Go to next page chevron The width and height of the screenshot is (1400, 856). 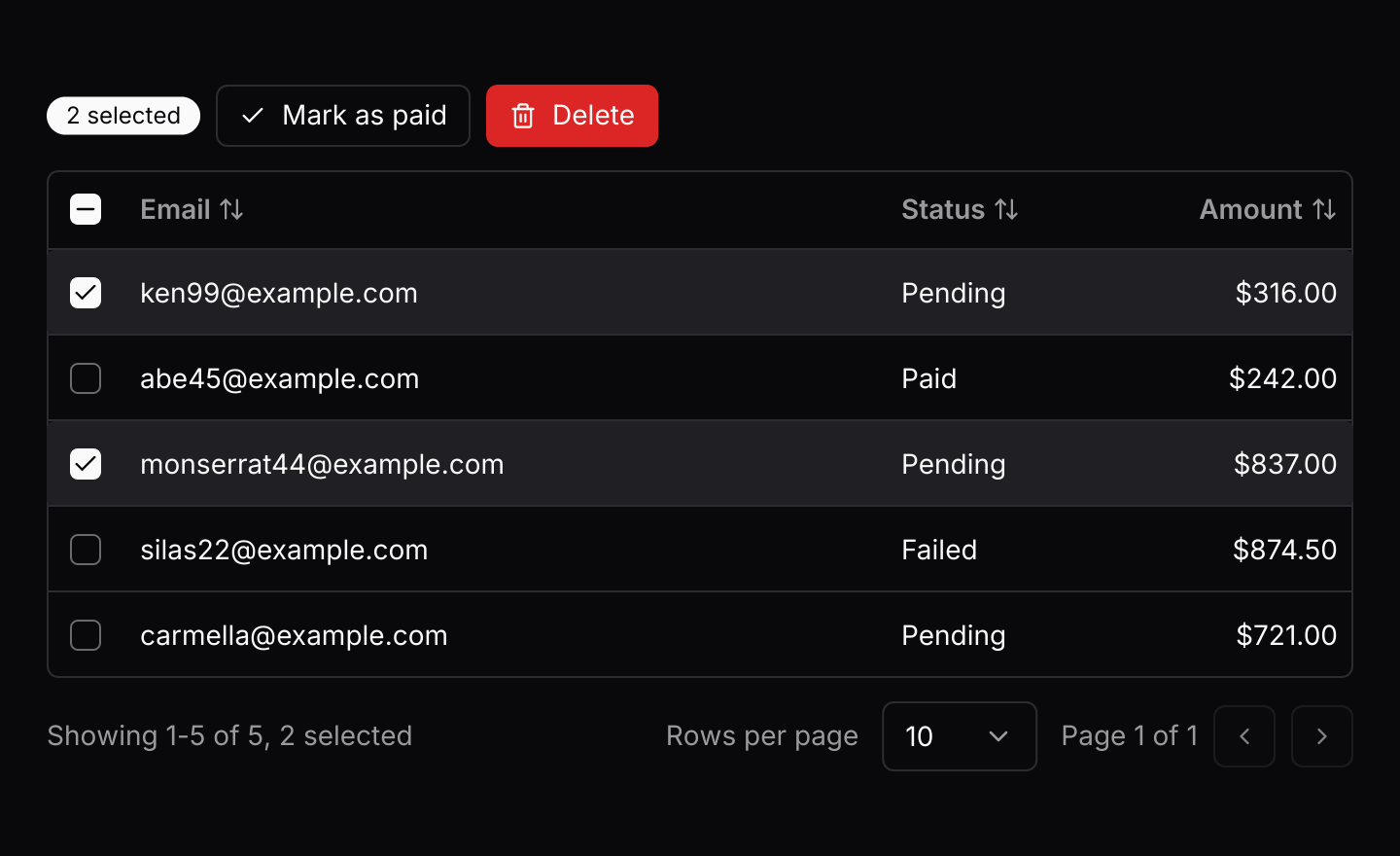pos(1322,736)
